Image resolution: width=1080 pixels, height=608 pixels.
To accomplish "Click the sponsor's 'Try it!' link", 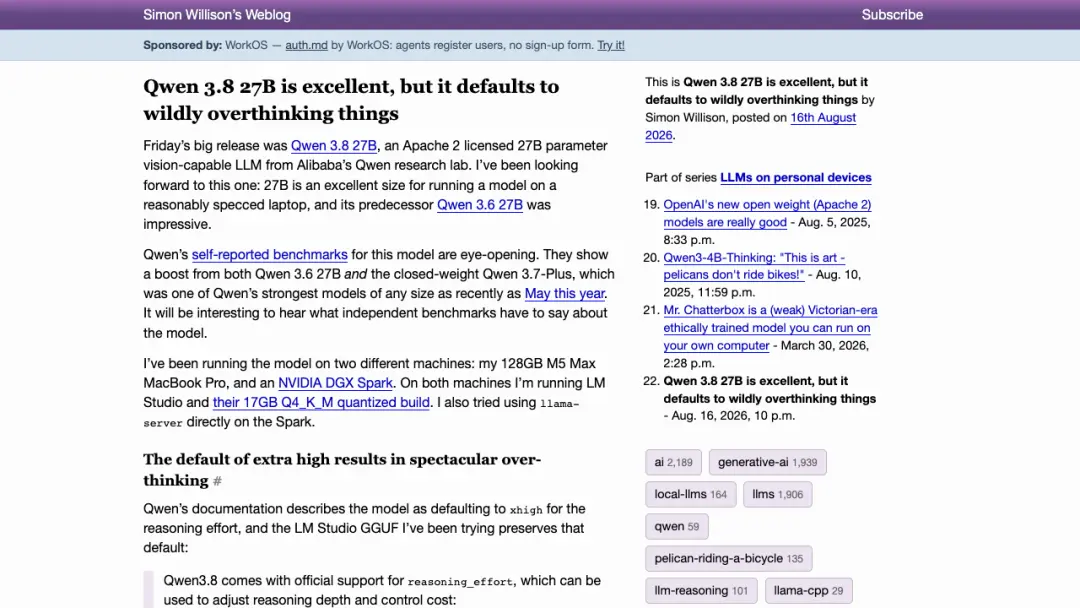I will 611,45.
